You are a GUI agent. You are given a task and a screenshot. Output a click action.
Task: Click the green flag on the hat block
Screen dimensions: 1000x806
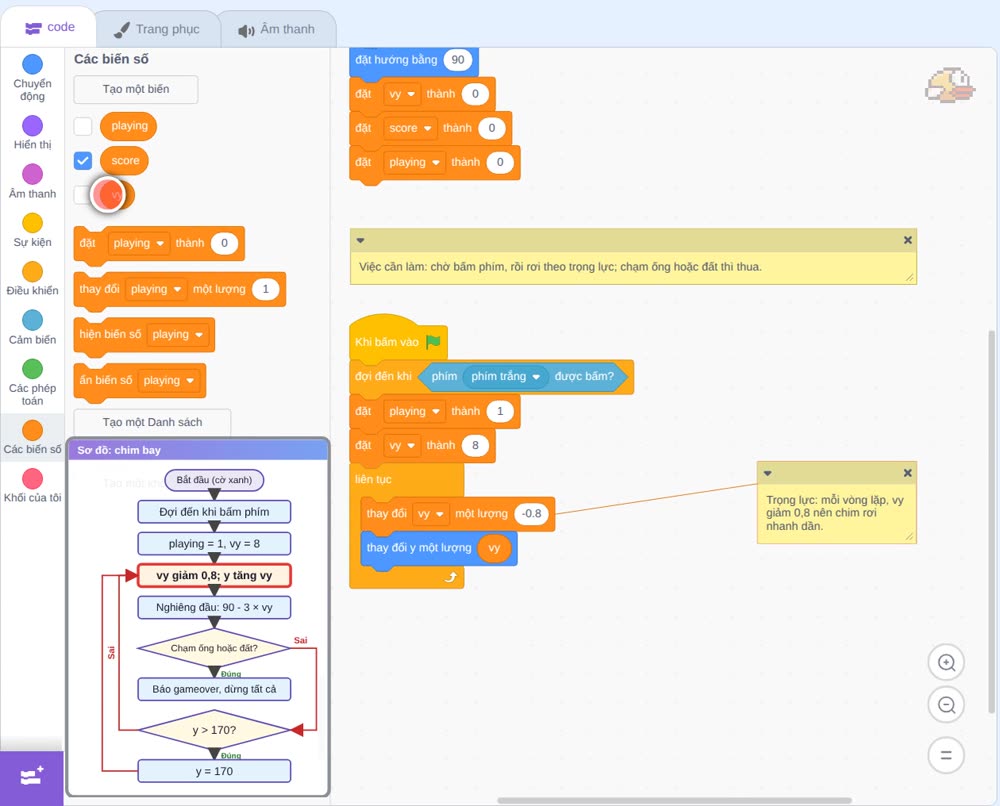pos(434,342)
